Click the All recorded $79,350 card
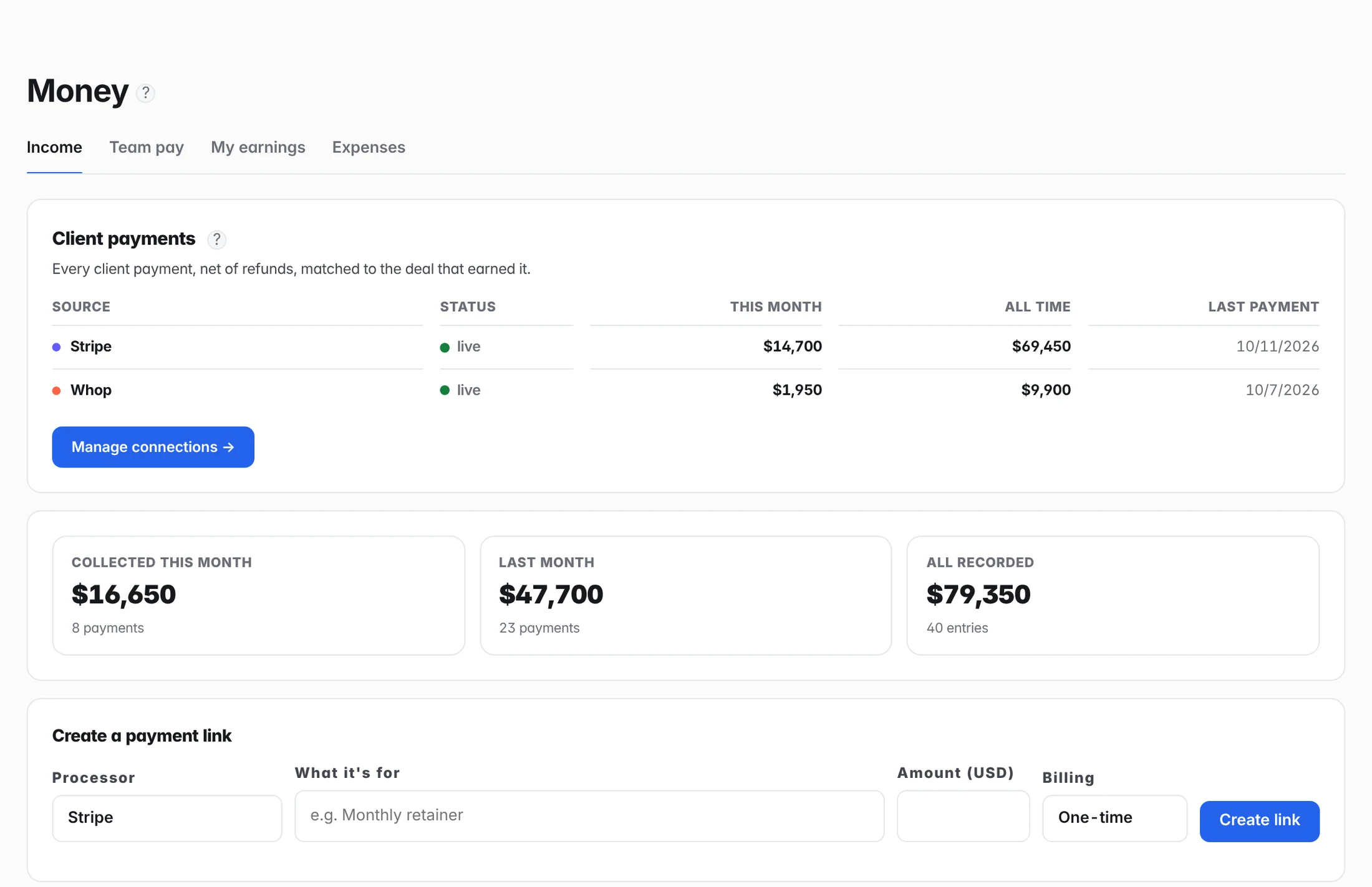This screenshot has height=887, width=1372. (1113, 595)
